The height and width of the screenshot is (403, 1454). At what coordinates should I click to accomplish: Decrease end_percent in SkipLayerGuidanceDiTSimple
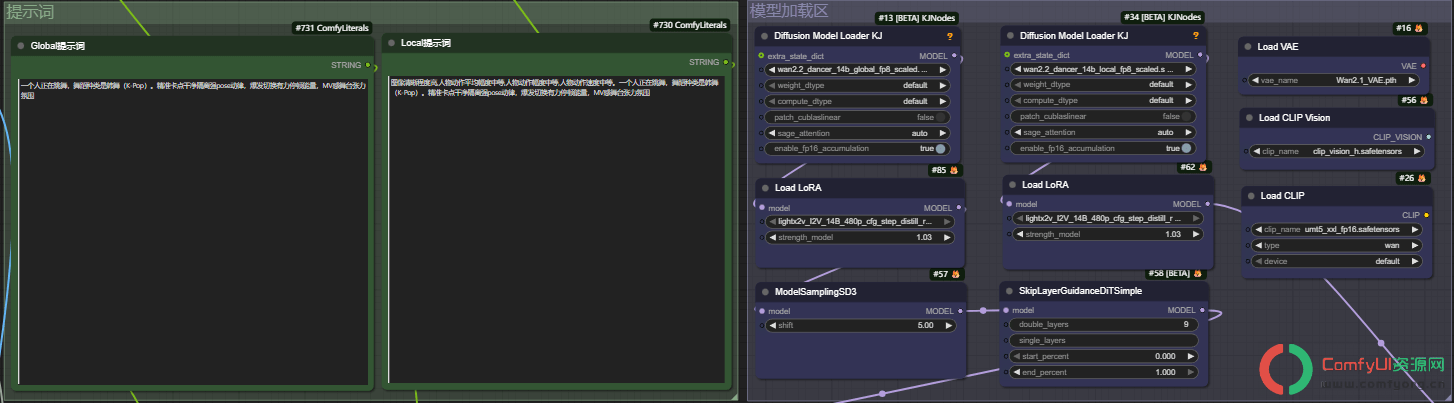click(1017, 372)
